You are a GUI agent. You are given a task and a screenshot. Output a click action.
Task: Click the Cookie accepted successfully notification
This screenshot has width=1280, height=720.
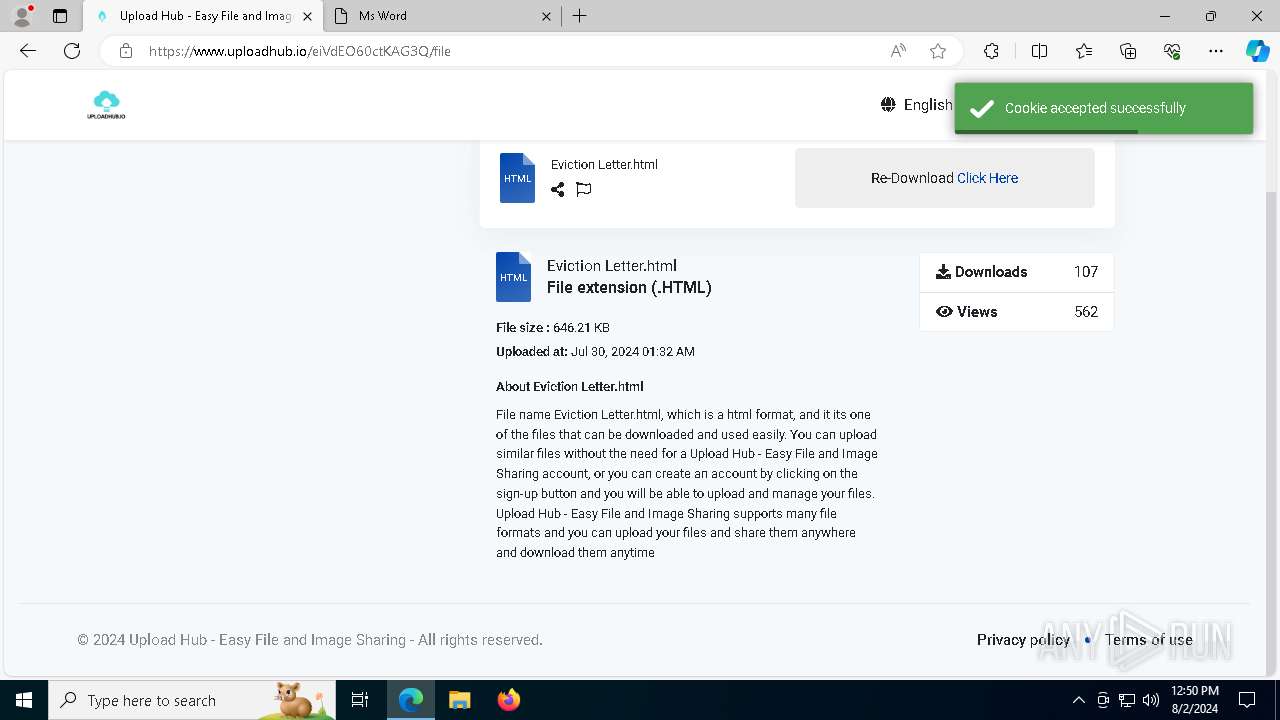[x=1104, y=108]
